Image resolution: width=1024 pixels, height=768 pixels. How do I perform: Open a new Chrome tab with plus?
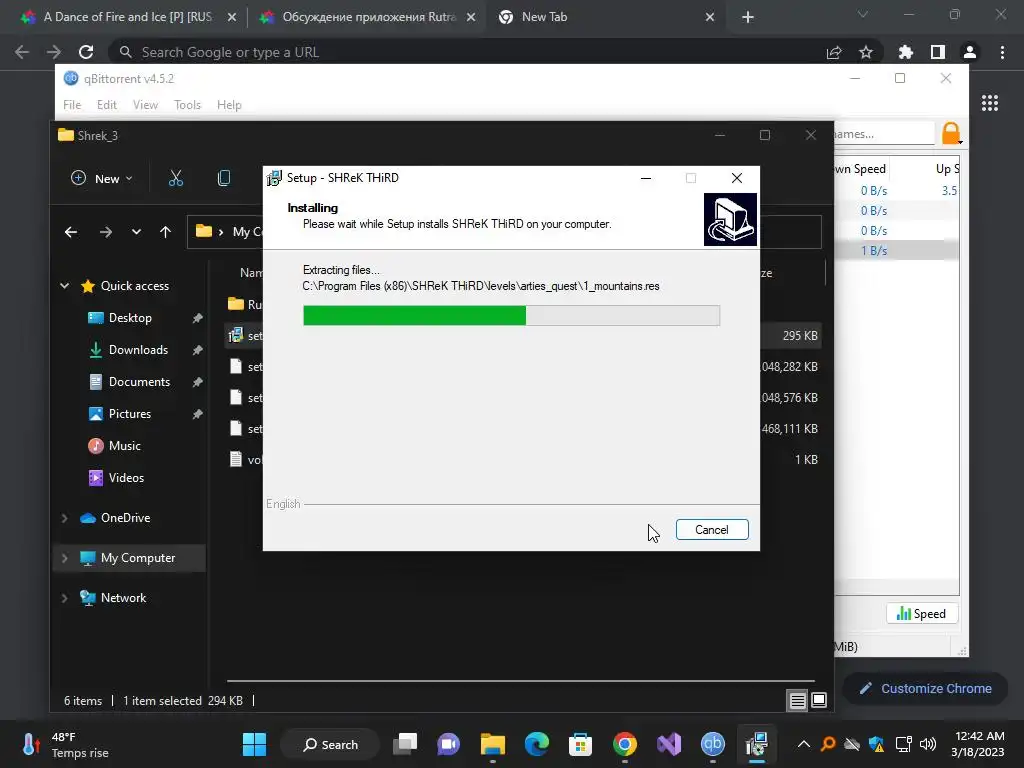(x=748, y=18)
